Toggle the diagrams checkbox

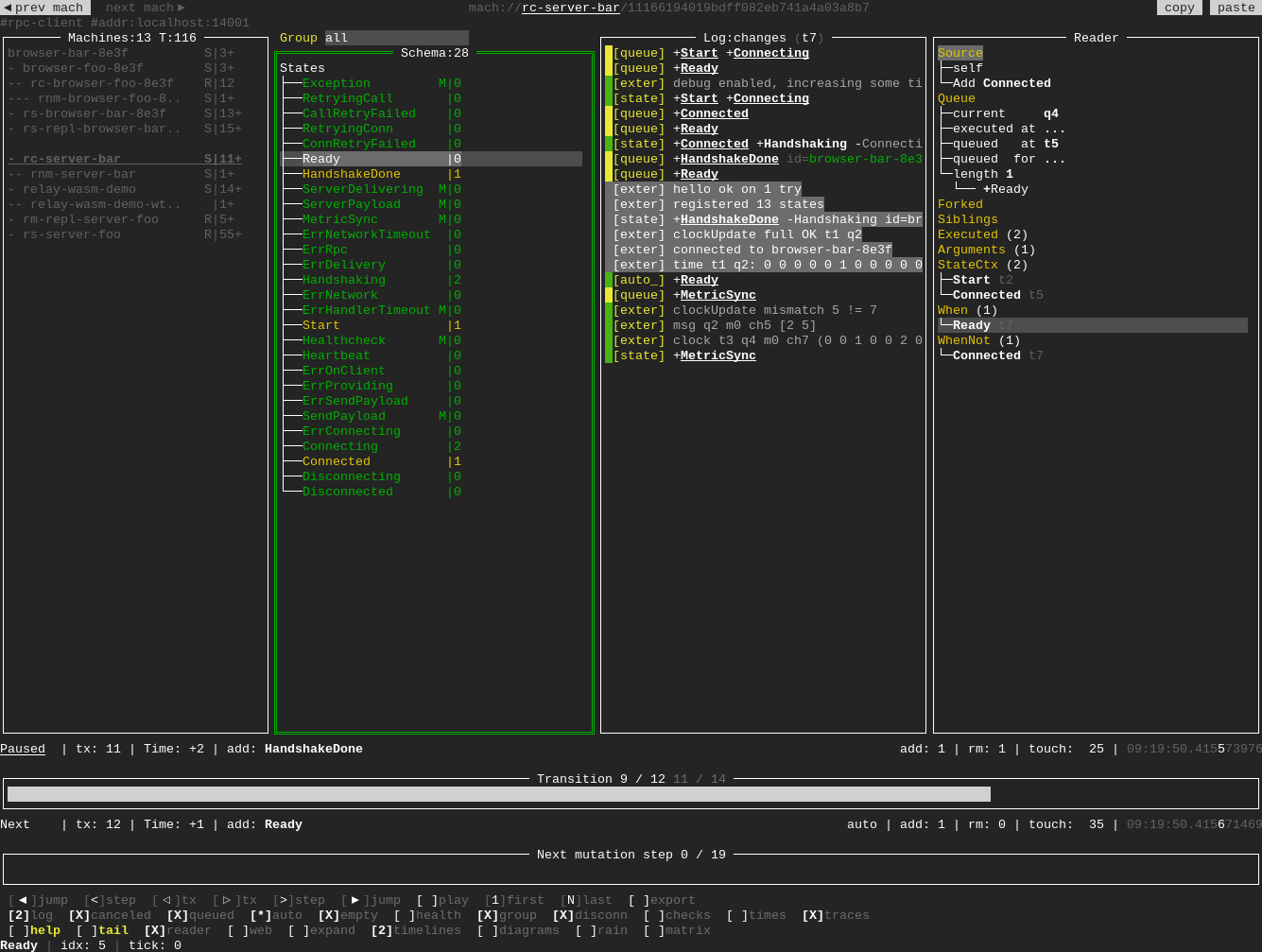[x=517, y=930]
